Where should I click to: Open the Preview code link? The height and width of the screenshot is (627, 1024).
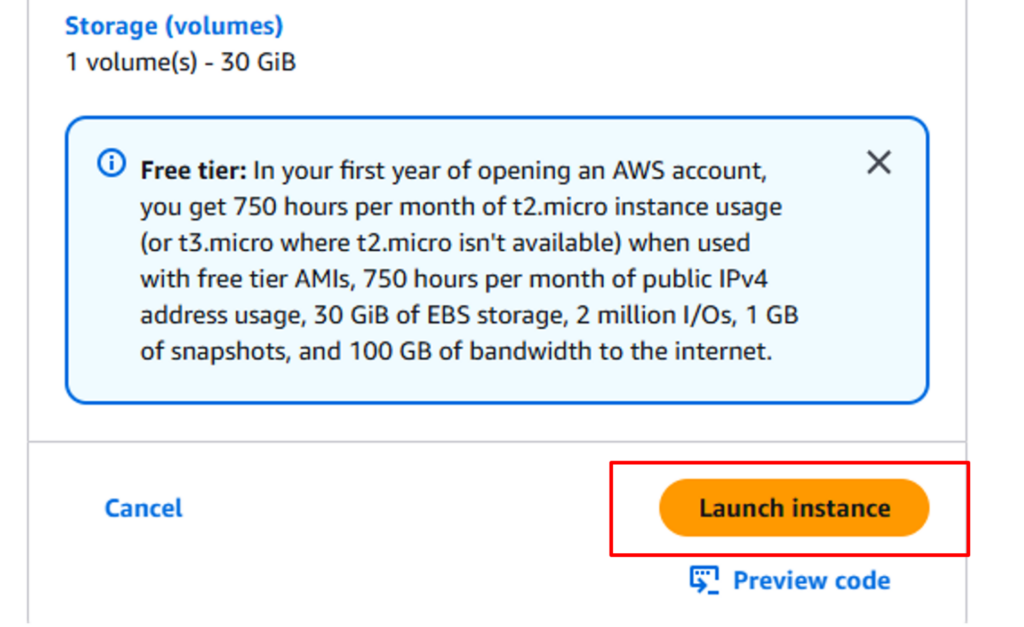(811, 580)
